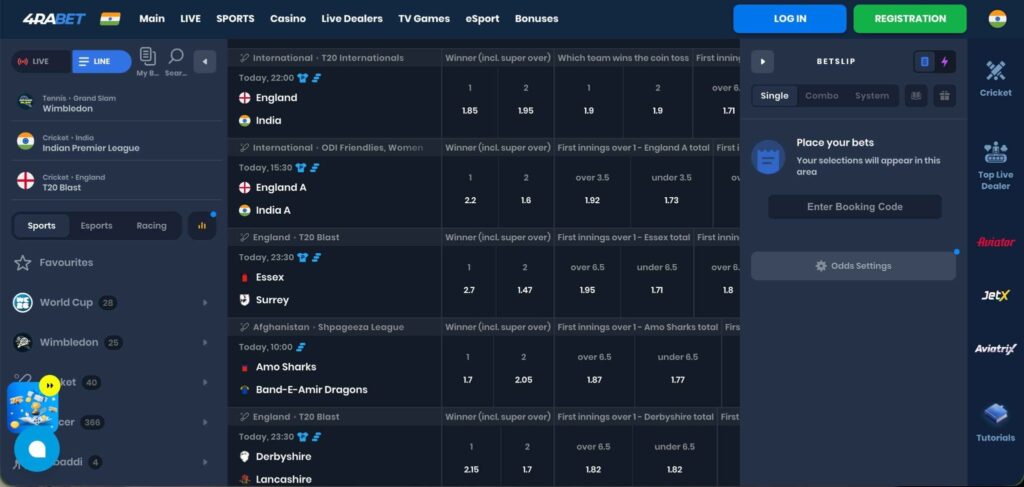Click the betslip gift bonus icon
The width and height of the screenshot is (1024, 487).
(x=944, y=96)
